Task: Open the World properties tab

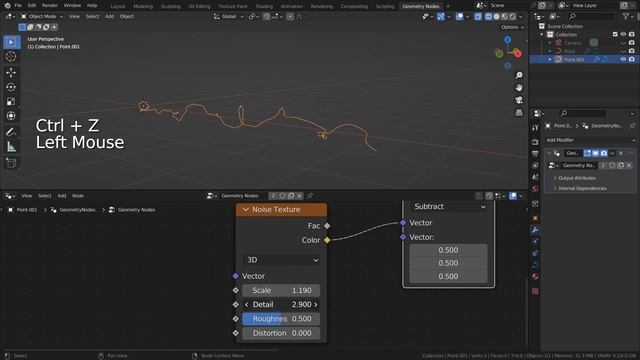Action: tap(535, 189)
